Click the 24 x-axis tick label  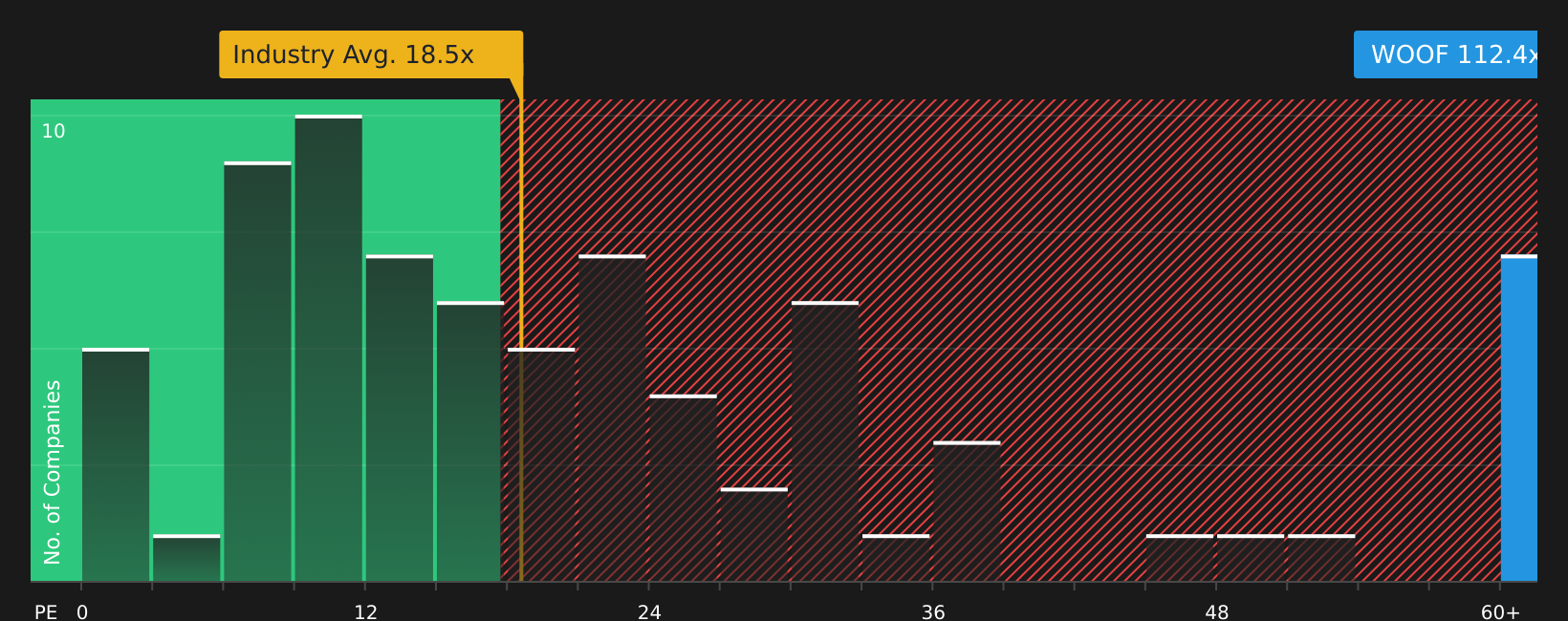click(x=649, y=611)
